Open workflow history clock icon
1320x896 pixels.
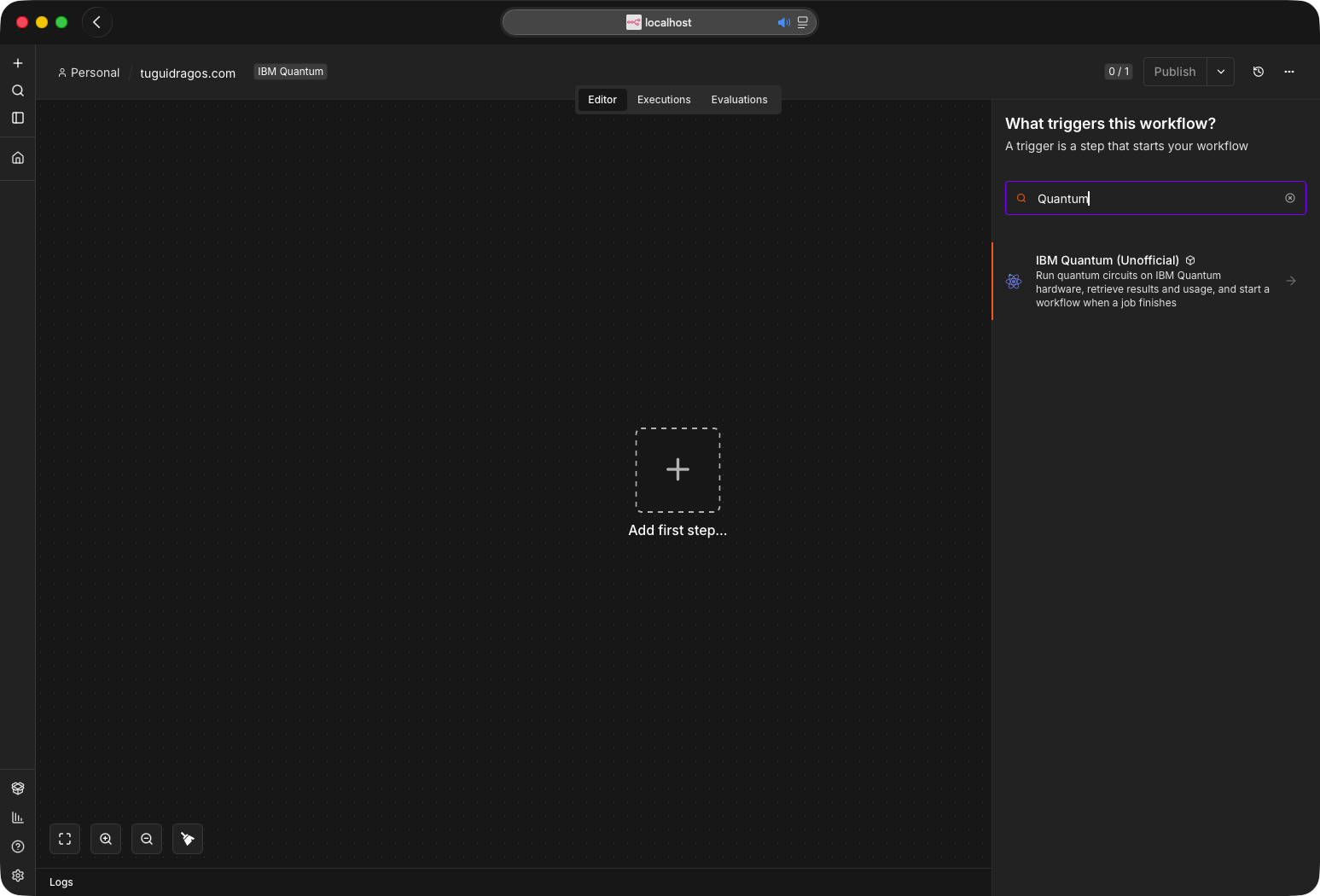(1259, 72)
